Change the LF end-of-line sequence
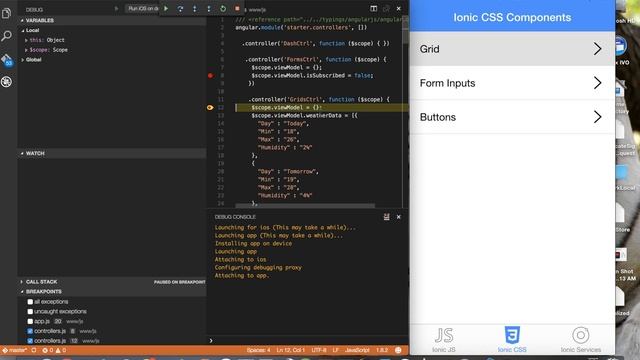The height and width of the screenshot is (360, 640). coord(336,350)
